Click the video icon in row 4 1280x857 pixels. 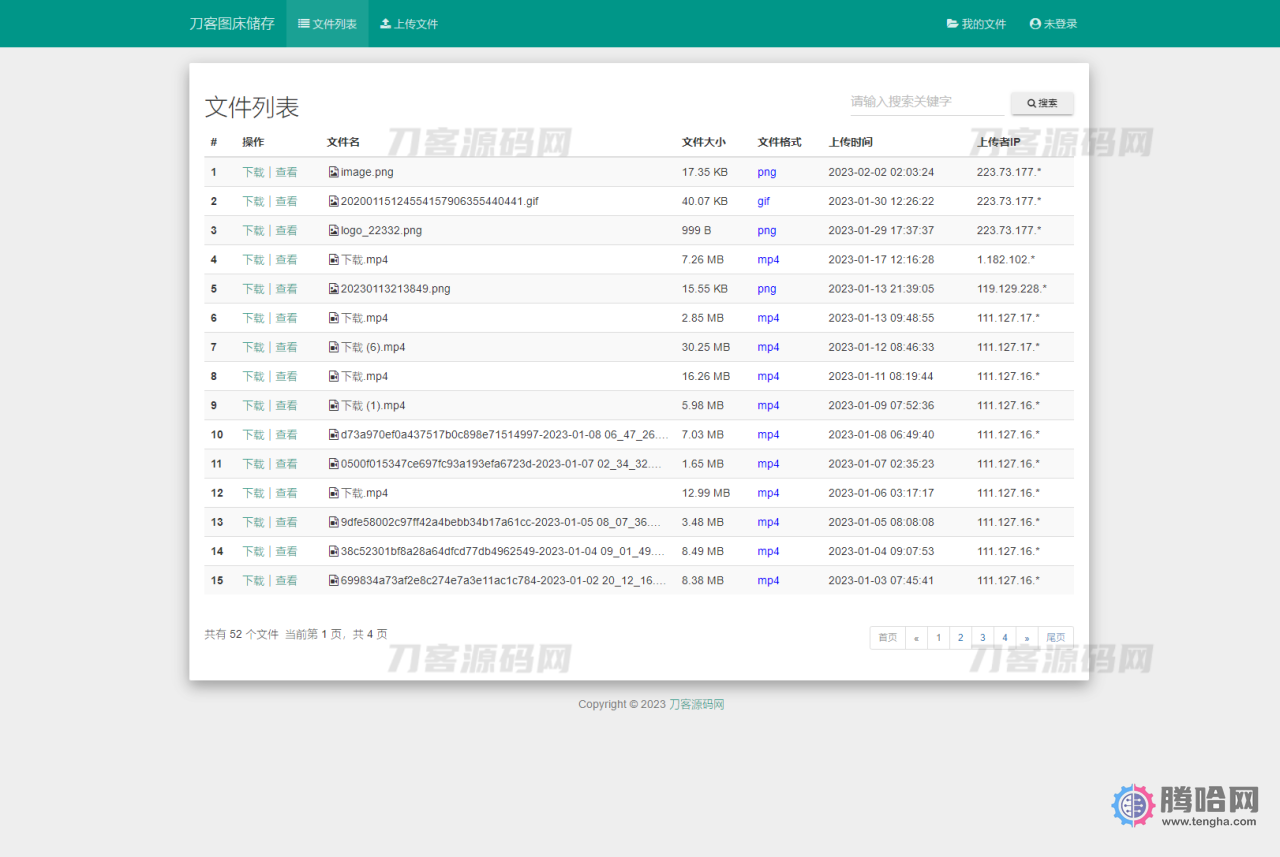coord(334,260)
